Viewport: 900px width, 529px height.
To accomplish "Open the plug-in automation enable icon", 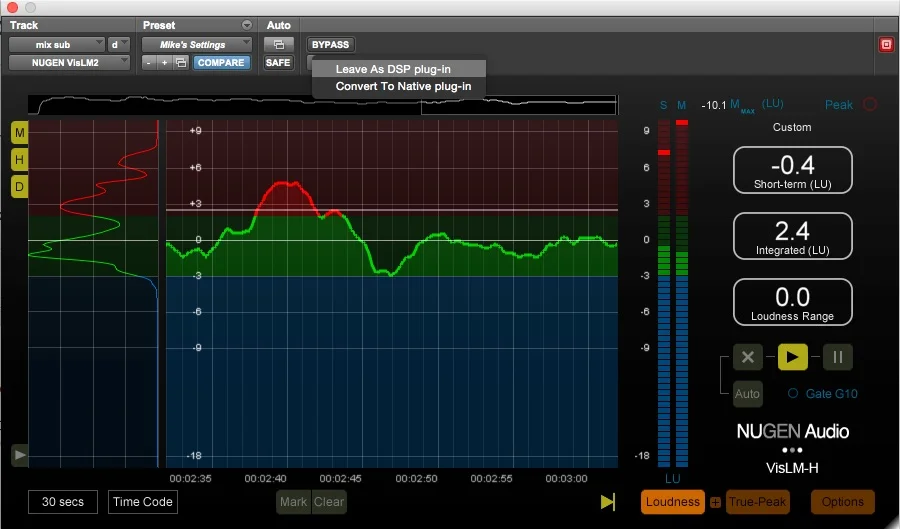I will pyautogui.click(x=278, y=45).
